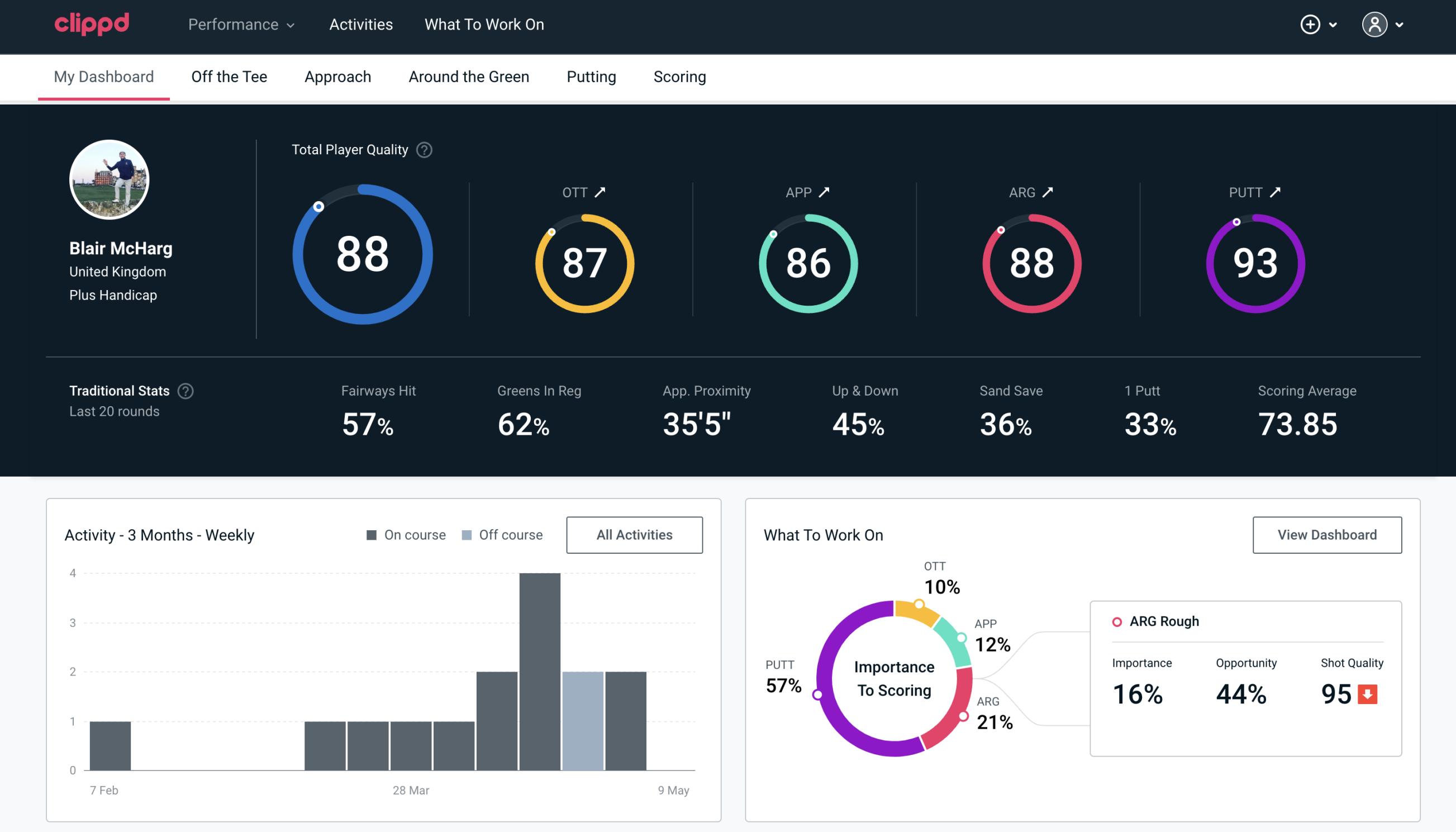Switch to the Scoring tab
This screenshot has height=832, width=1456.
(679, 76)
